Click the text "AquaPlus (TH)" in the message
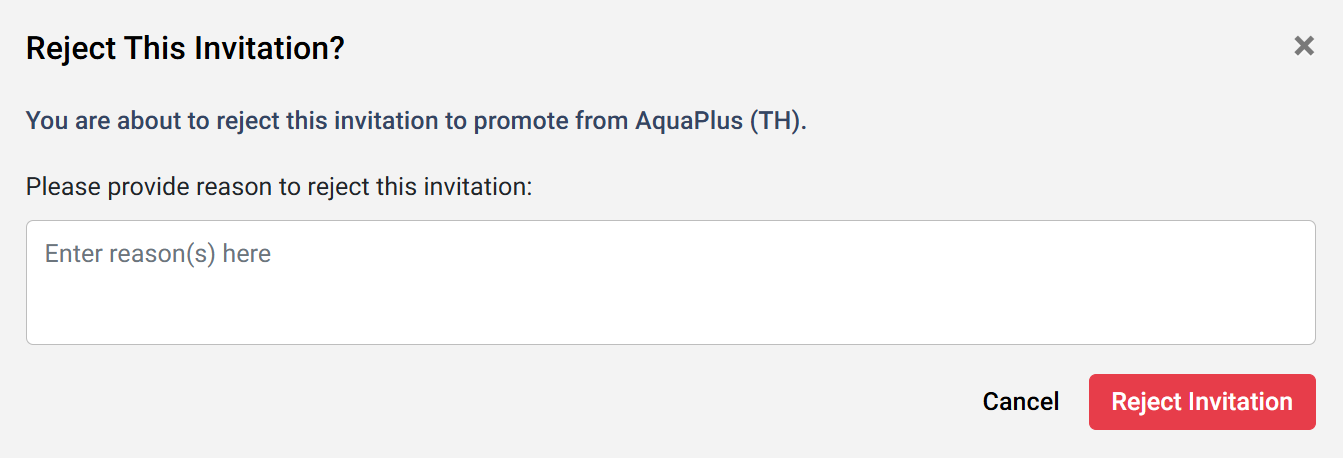The height and width of the screenshot is (458, 1343). [x=720, y=122]
